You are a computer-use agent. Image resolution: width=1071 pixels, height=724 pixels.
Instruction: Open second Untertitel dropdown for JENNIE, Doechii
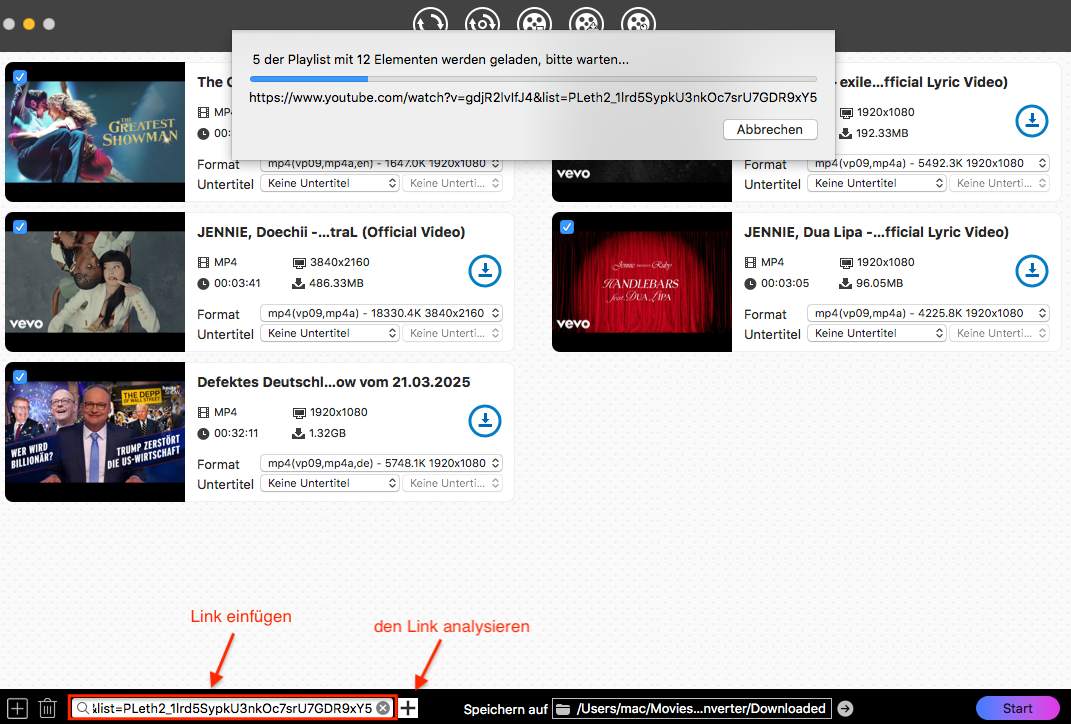point(453,333)
